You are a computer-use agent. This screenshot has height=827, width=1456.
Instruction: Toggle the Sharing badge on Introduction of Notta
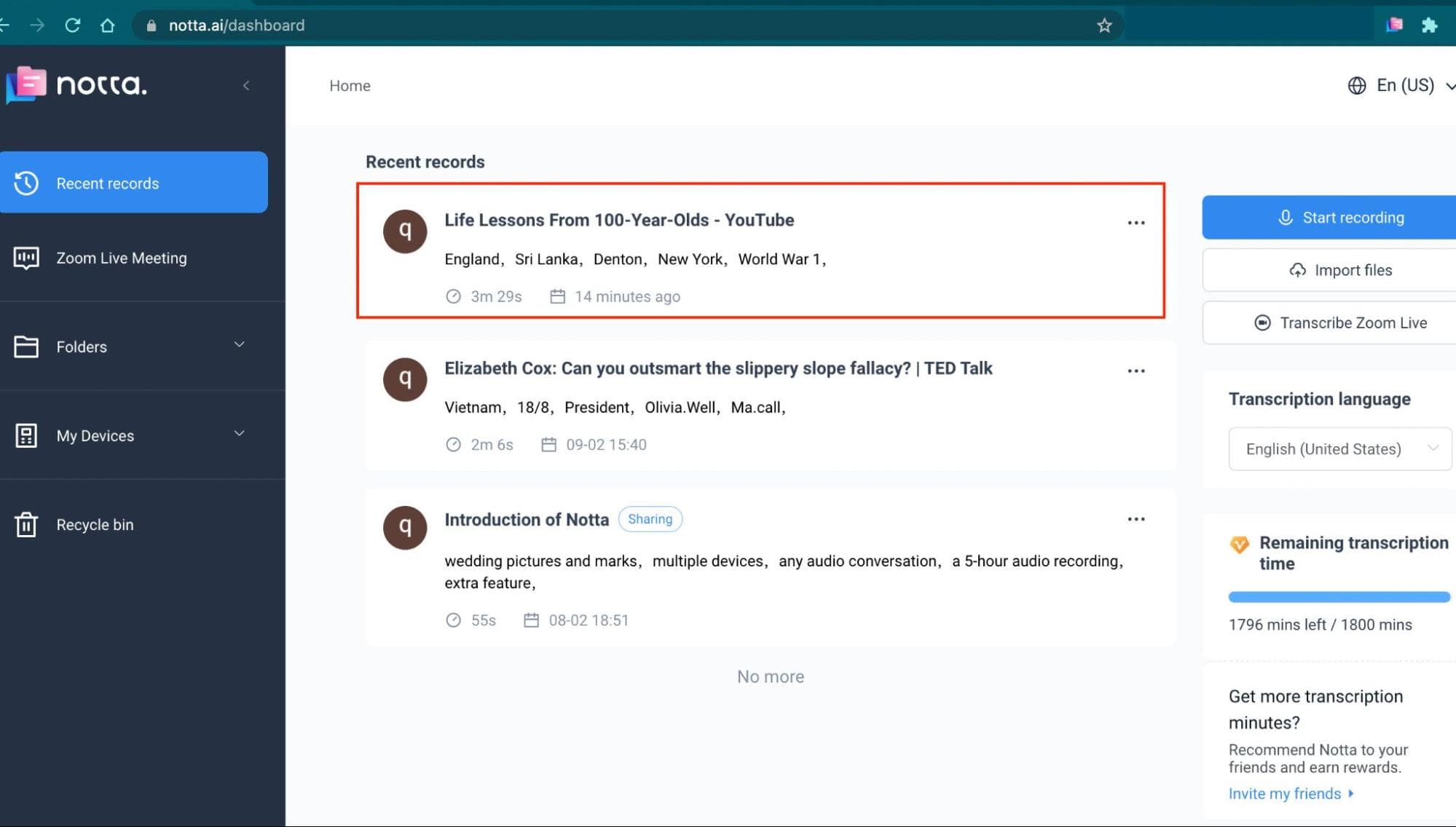click(x=650, y=518)
